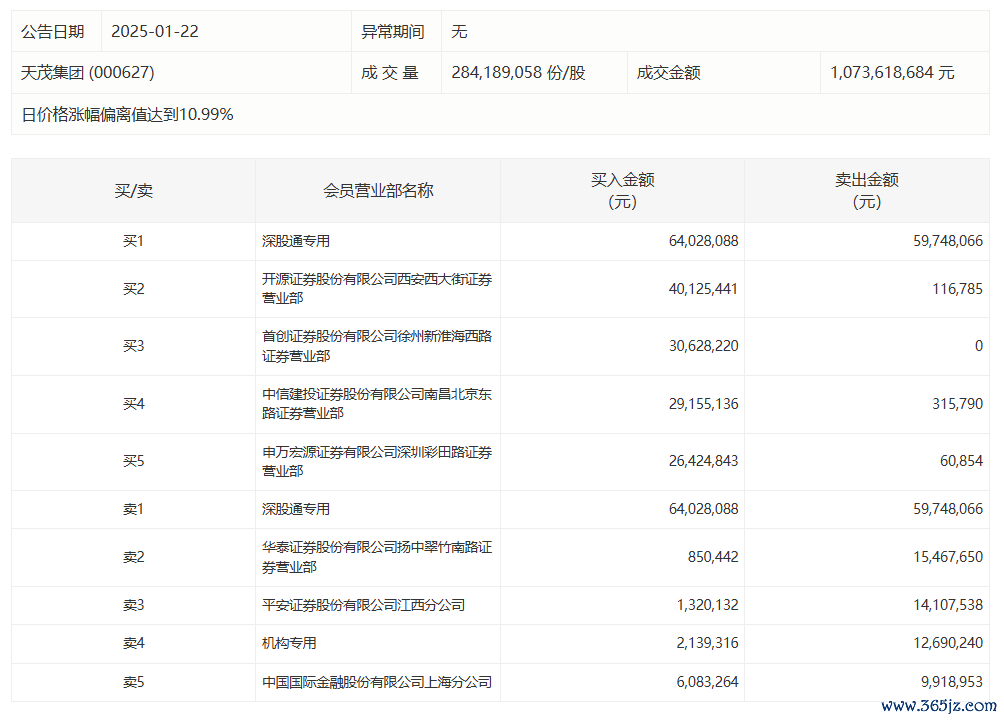Click the 卖1 row label
This screenshot has height=721, width=1004.
coord(133,509)
